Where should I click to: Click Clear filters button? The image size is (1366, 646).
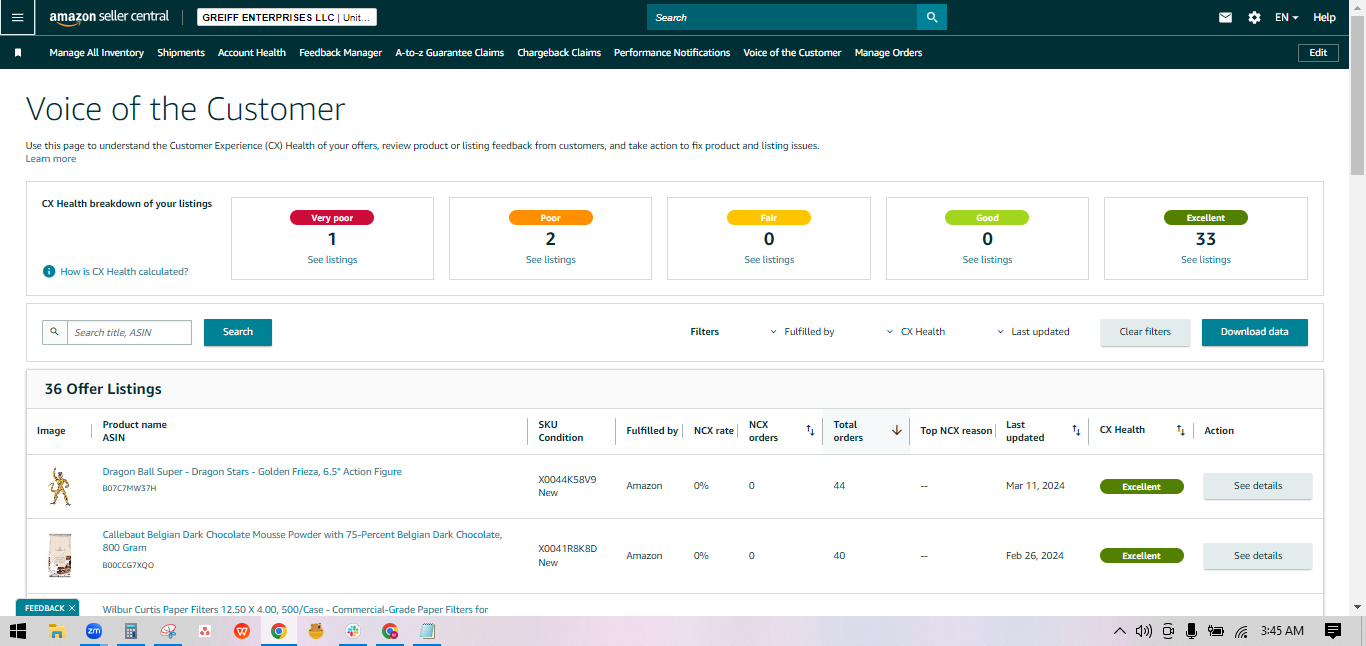(1145, 332)
